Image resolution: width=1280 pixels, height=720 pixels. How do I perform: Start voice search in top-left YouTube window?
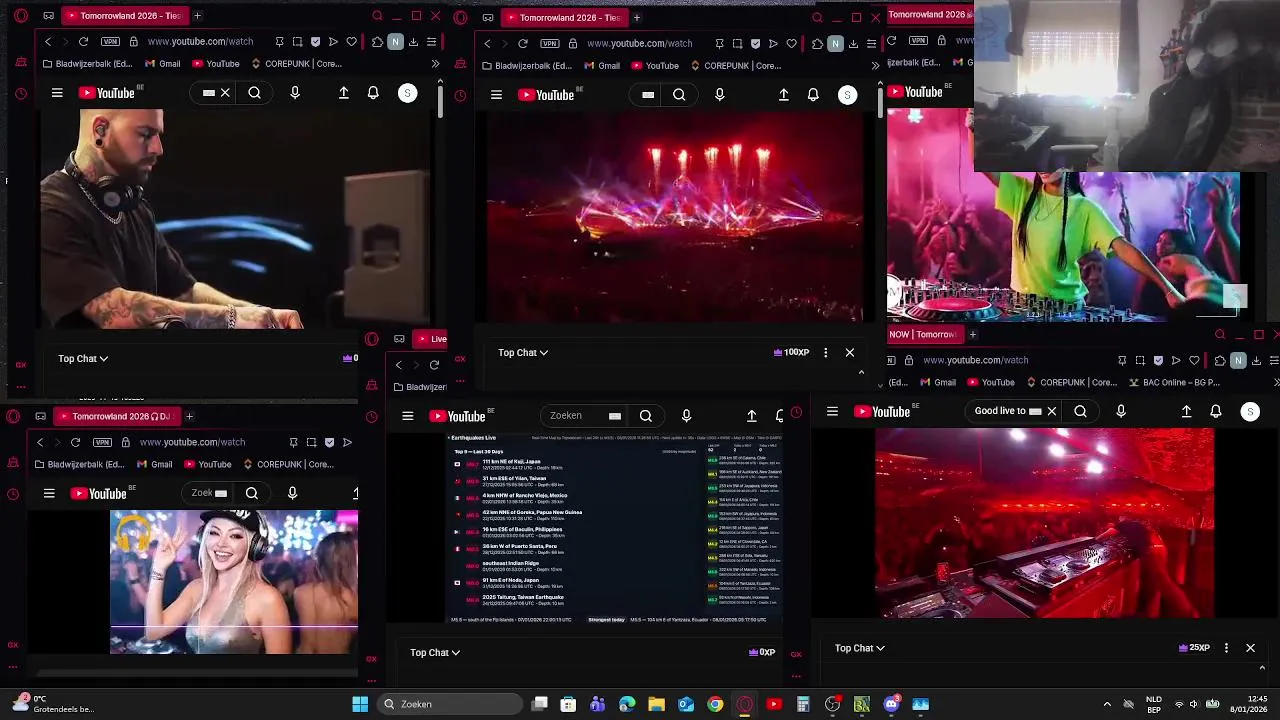click(x=295, y=93)
